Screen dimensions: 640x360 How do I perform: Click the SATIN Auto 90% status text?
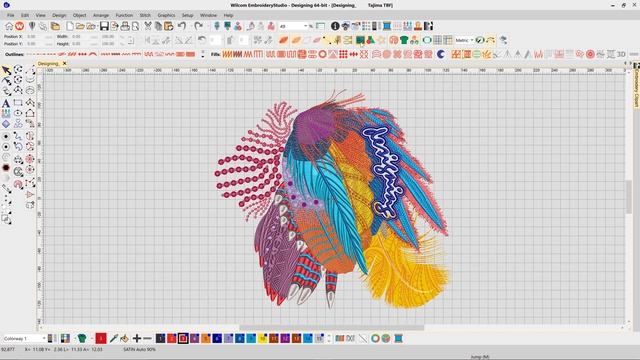coord(140,349)
